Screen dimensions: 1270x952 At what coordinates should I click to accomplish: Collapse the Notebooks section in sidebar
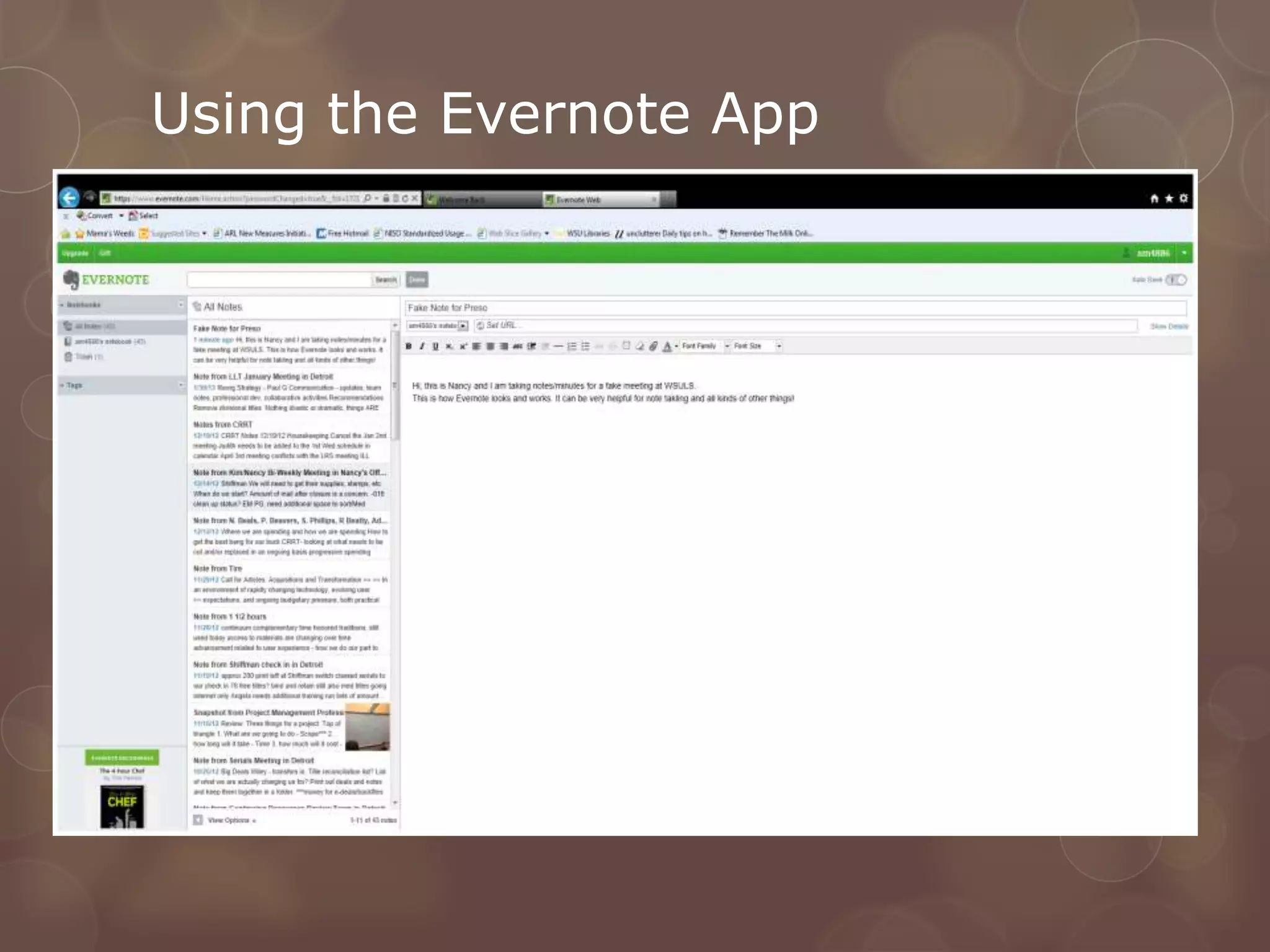(61, 305)
